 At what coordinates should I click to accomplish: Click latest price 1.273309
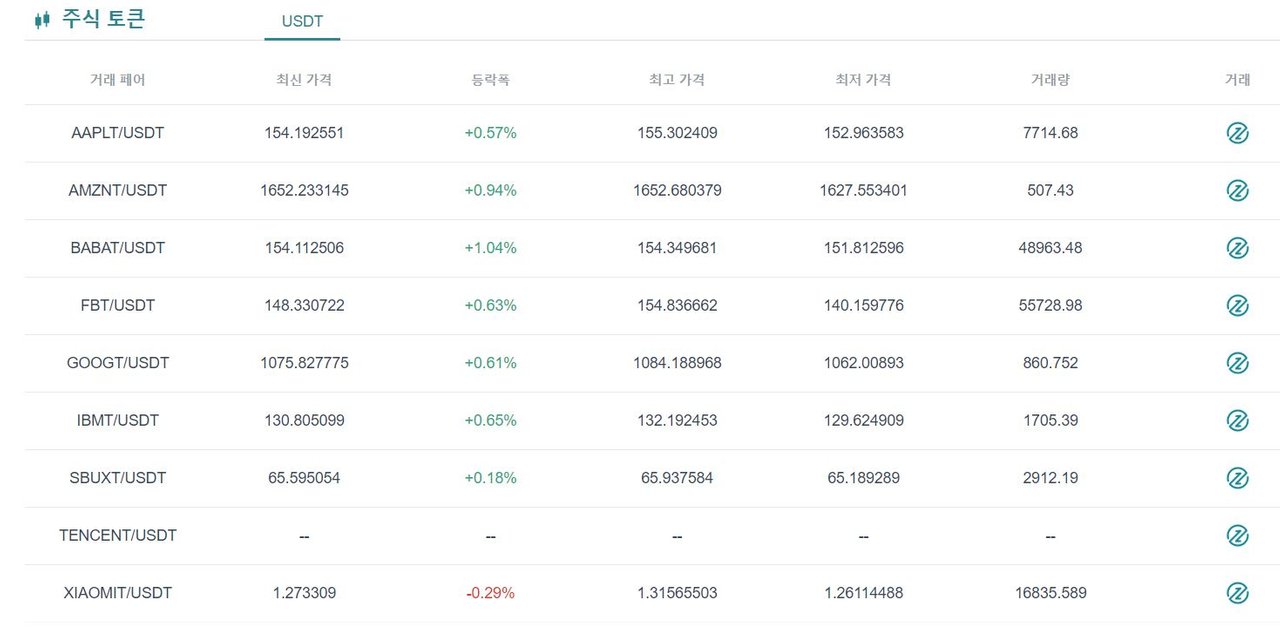[304, 593]
